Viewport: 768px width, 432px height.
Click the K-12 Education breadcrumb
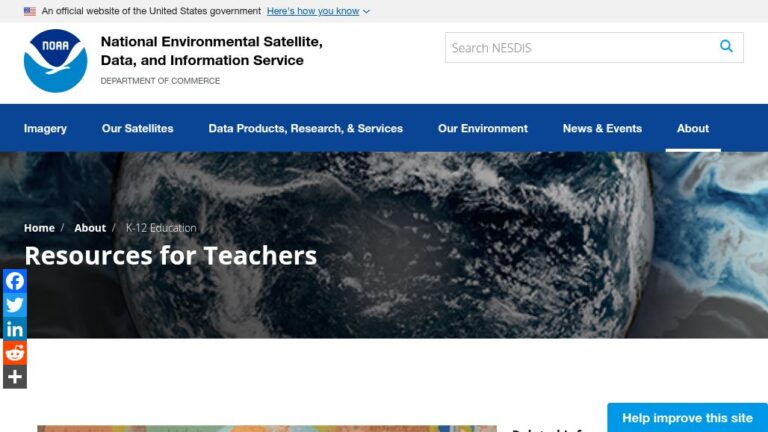click(161, 228)
